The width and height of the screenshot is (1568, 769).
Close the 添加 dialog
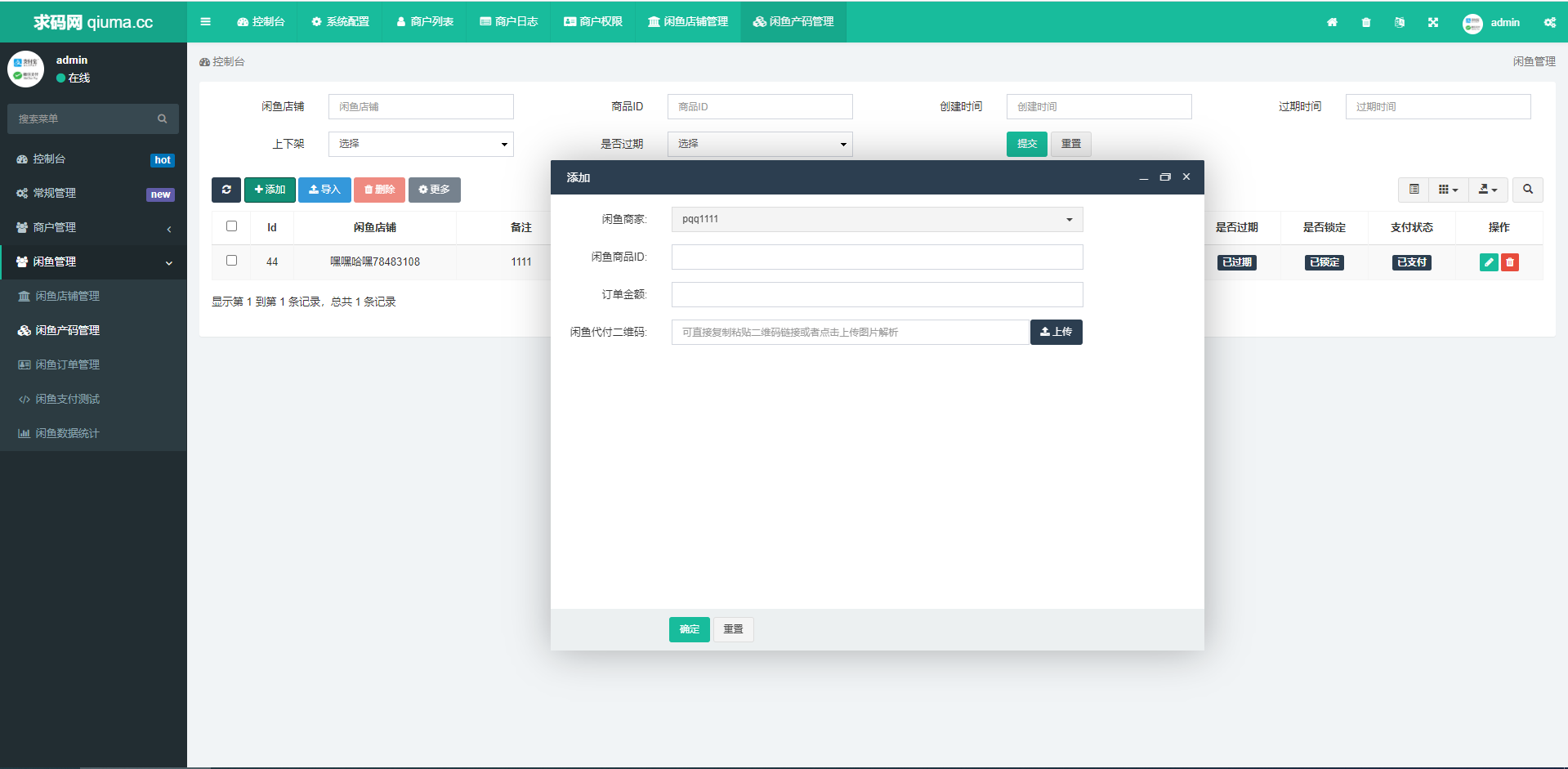(1186, 177)
